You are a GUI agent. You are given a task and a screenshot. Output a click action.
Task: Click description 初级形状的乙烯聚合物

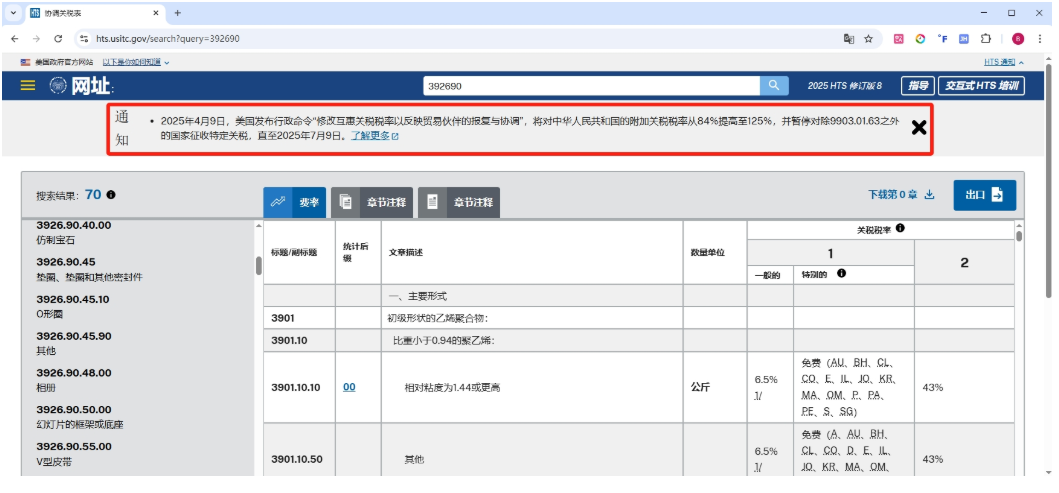click(x=438, y=318)
